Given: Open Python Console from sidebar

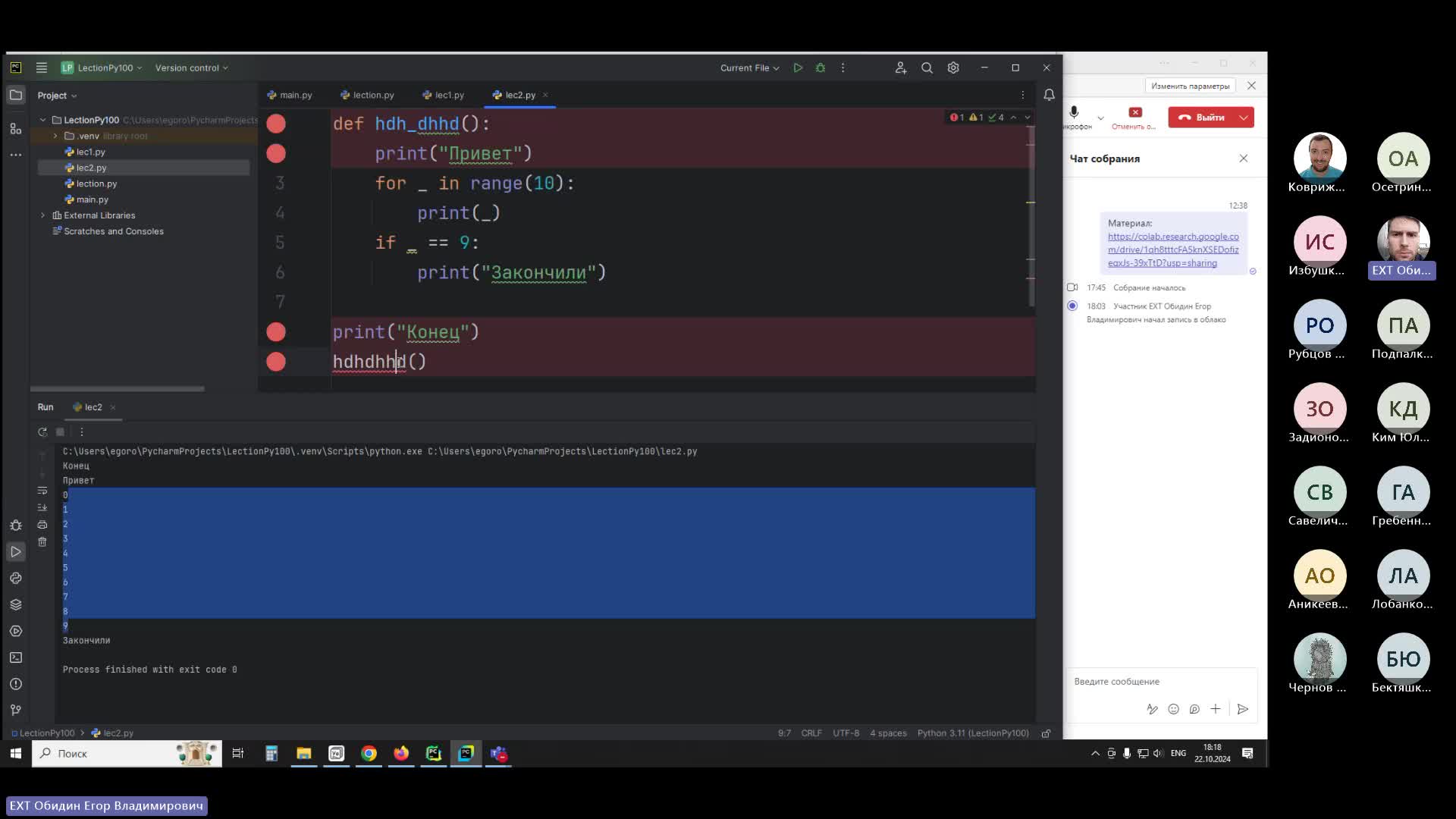Looking at the screenshot, I should coord(15,578).
